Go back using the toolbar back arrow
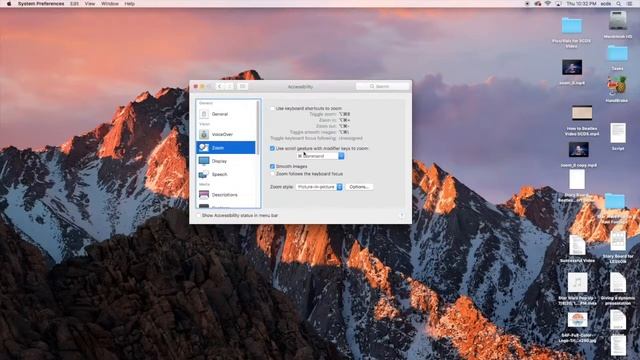Screen dimensions: 640x360 (x=220, y=87)
